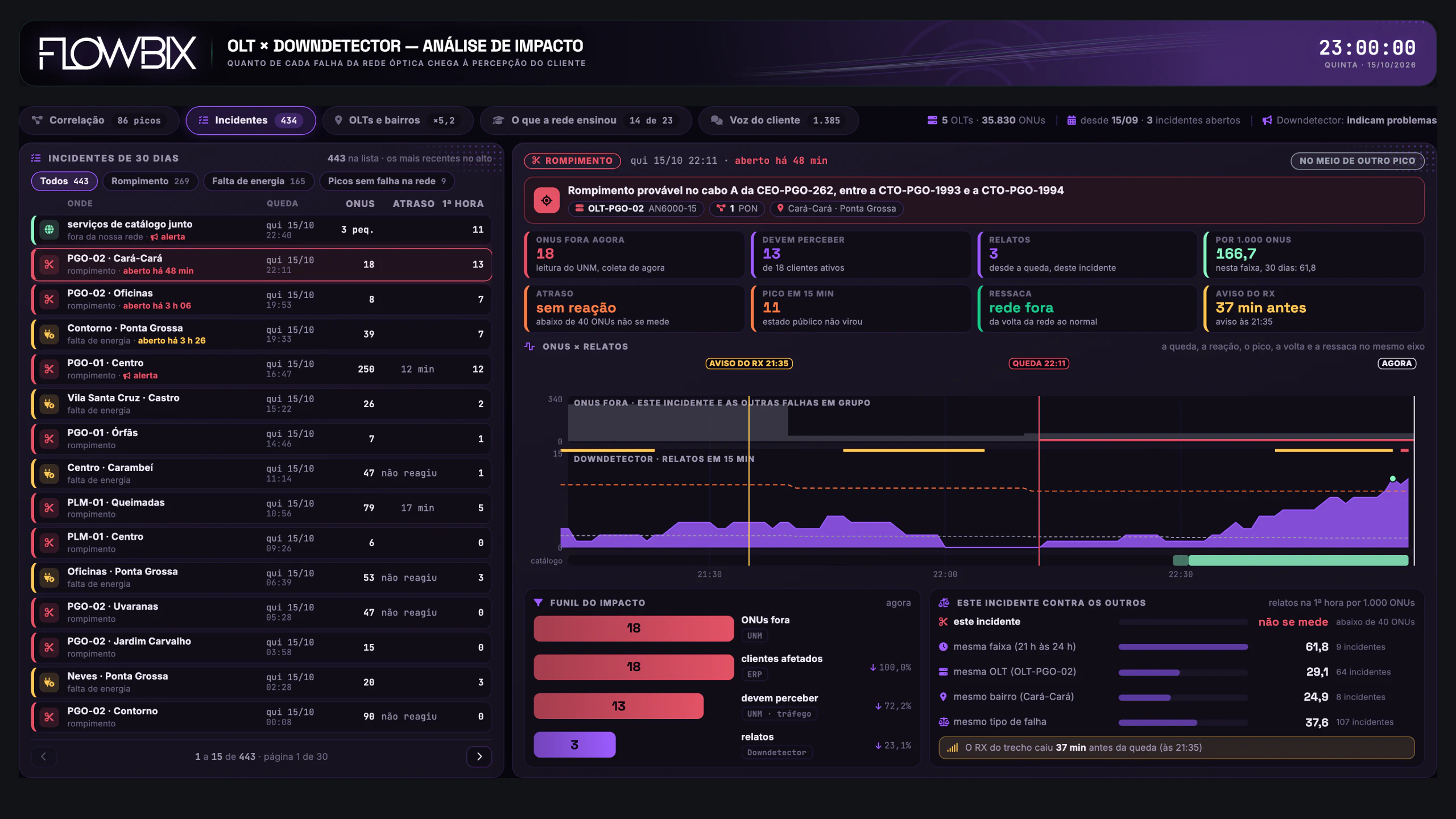Click the DEVEM PERCEBER 13 card
The image size is (1456, 819).
861,254
